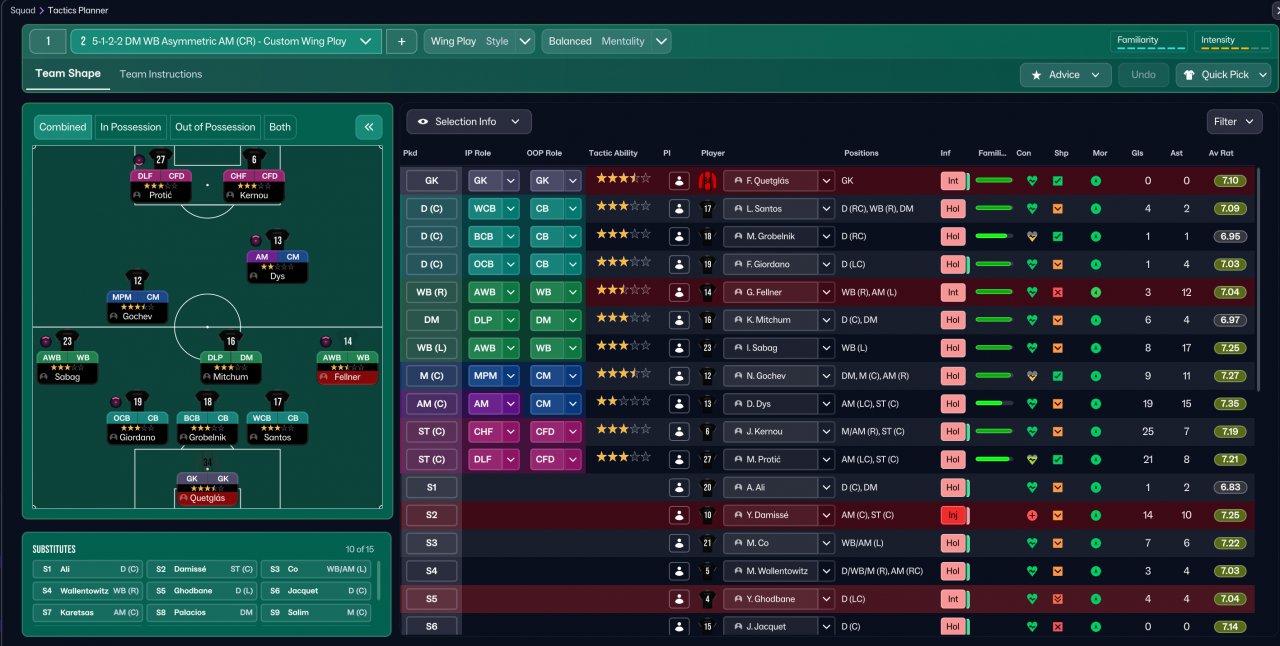Show Out of Possession pitch view
1280x646 pixels.
[215, 127]
